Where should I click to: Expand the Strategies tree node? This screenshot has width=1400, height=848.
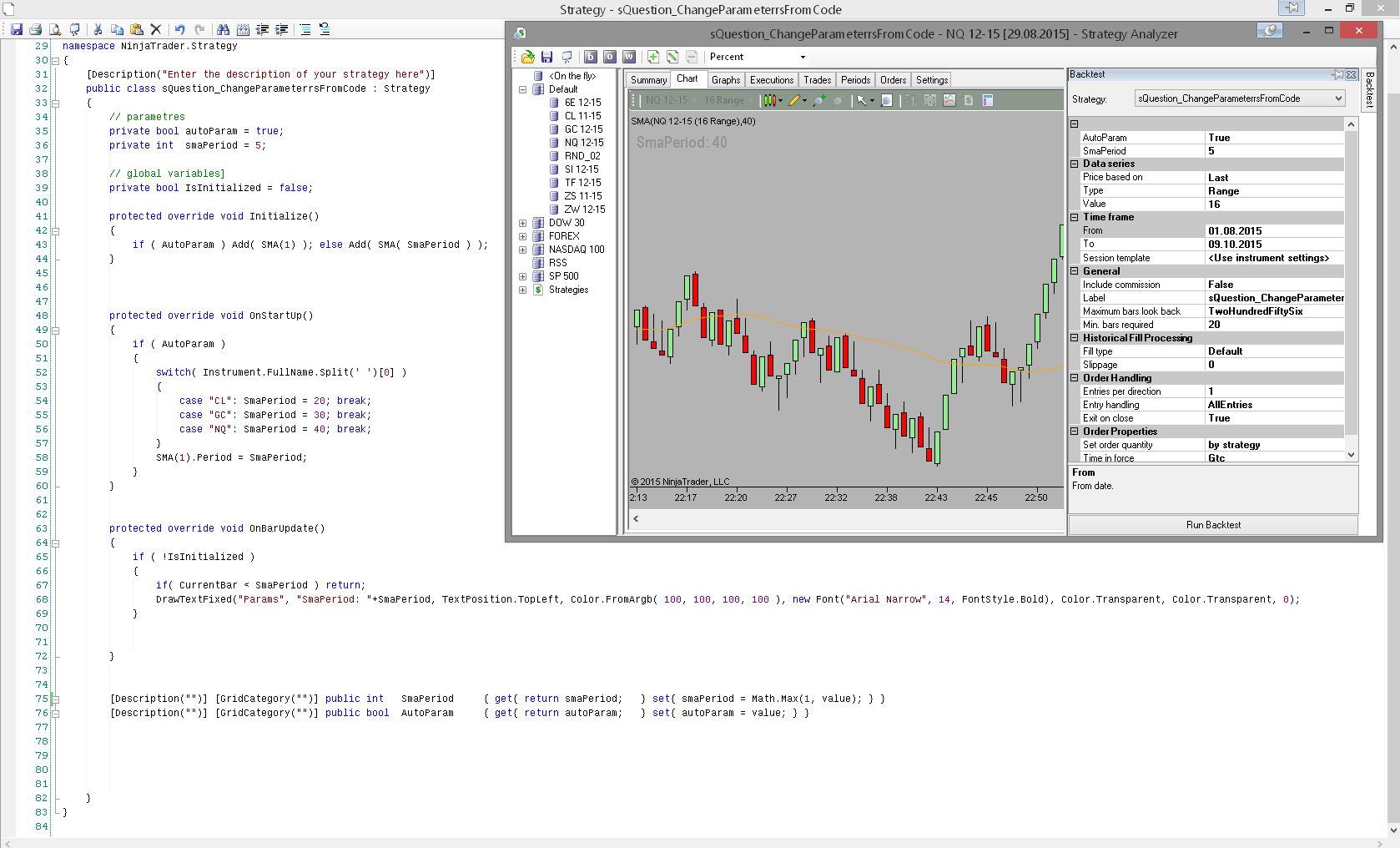click(x=523, y=290)
